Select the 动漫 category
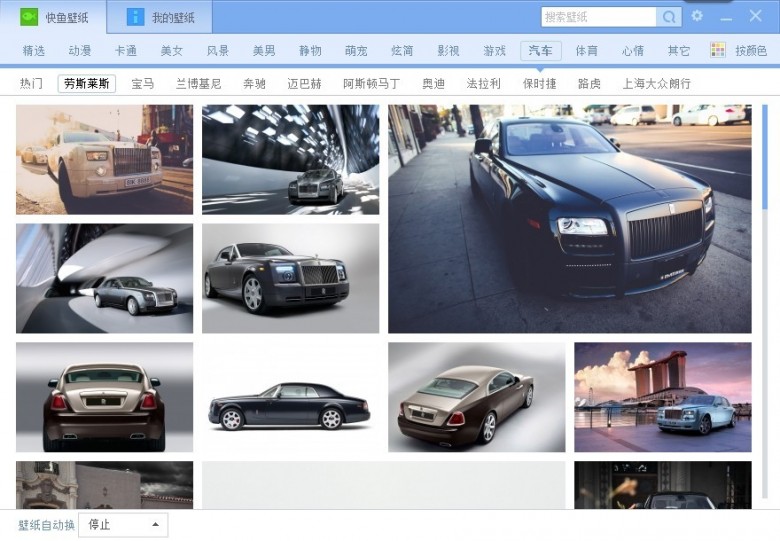Viewport: 780px width, 541px height. [x=80, y=51]
